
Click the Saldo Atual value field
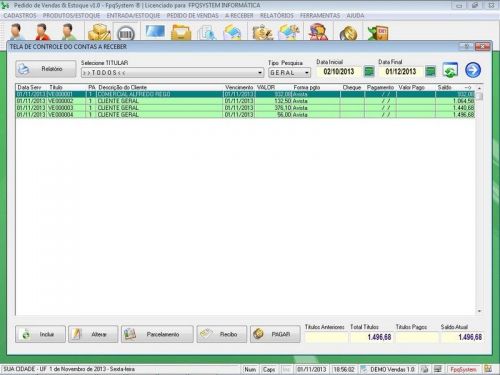pyautogui.click(x=462, y=337)
